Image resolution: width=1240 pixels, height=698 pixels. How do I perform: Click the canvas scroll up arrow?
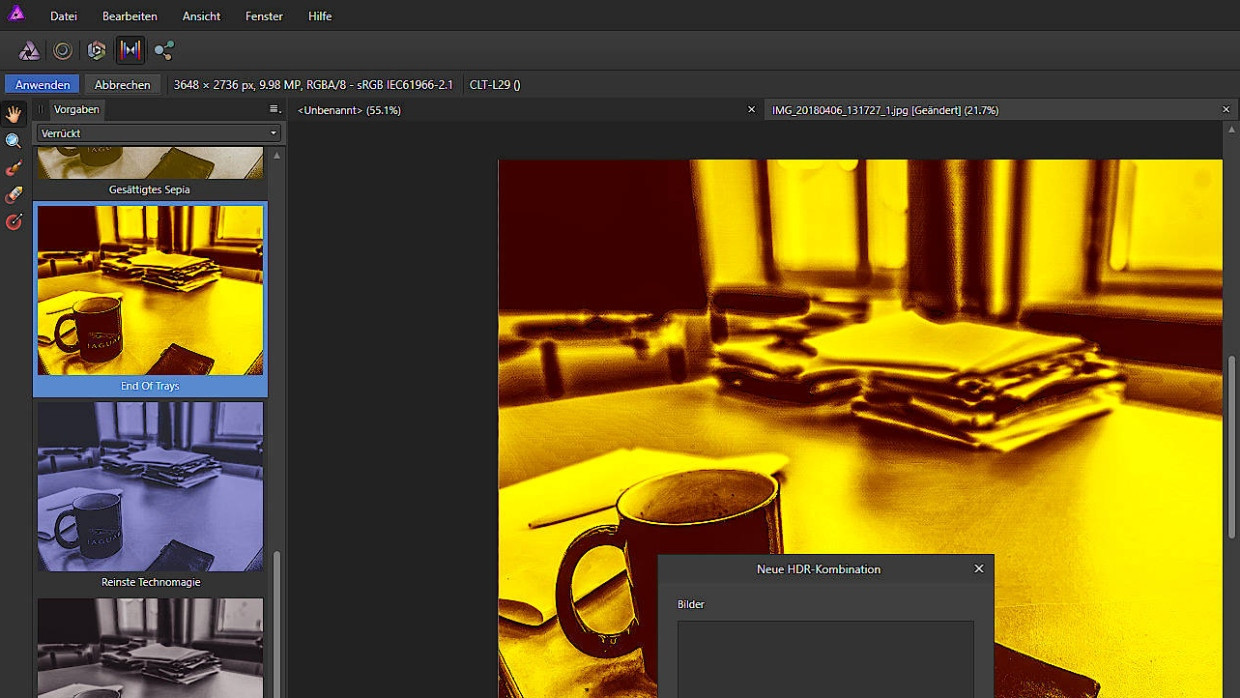coord(1231,129)
